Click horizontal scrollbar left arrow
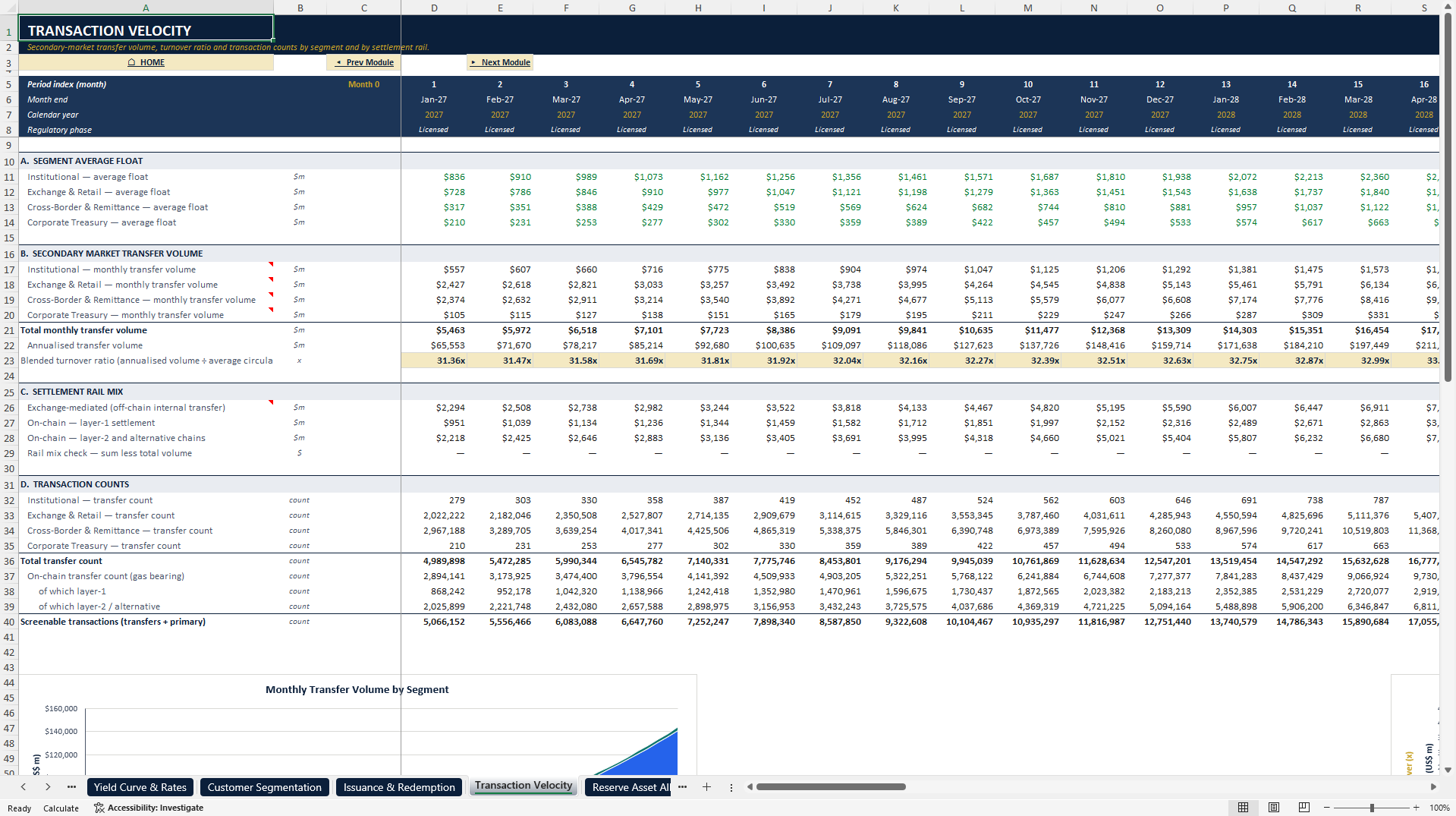Screen dimensions: 1456x816 (x=750, y=787)
